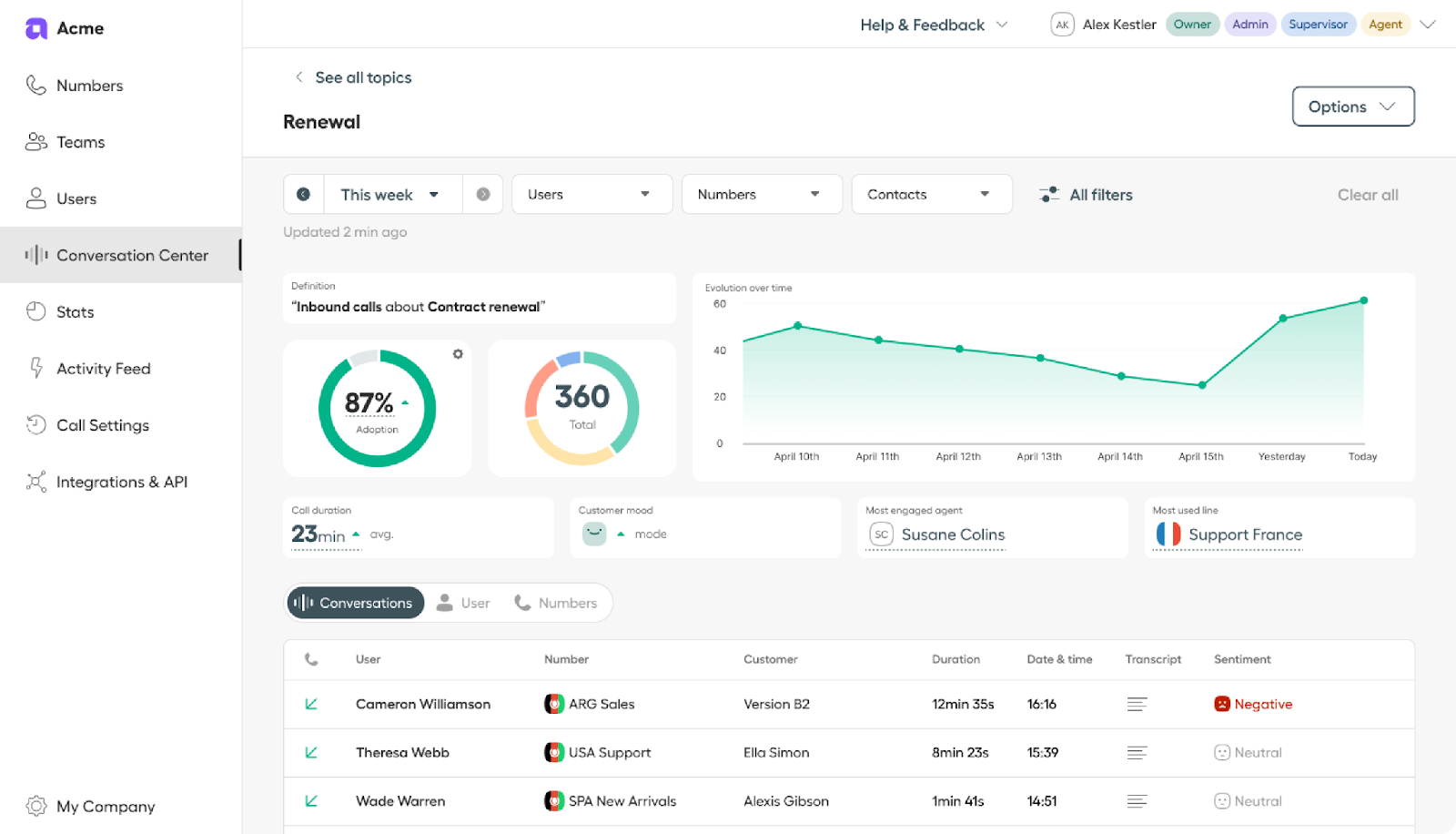The width and height of the screenshot is (1456, 834).
Task: Open the adoption chart settings gear
Action: (458, 353)
